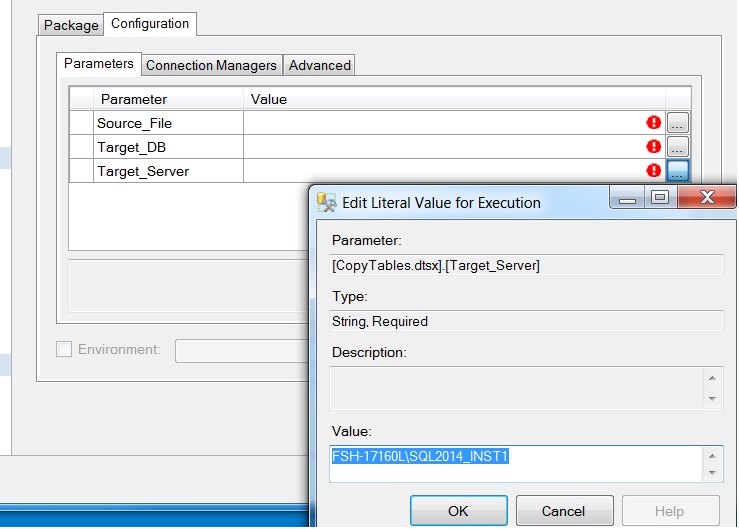Viewport: 739px width, 529px height.
Task: Click the dialog title bar icon
Action: [327, 202]
